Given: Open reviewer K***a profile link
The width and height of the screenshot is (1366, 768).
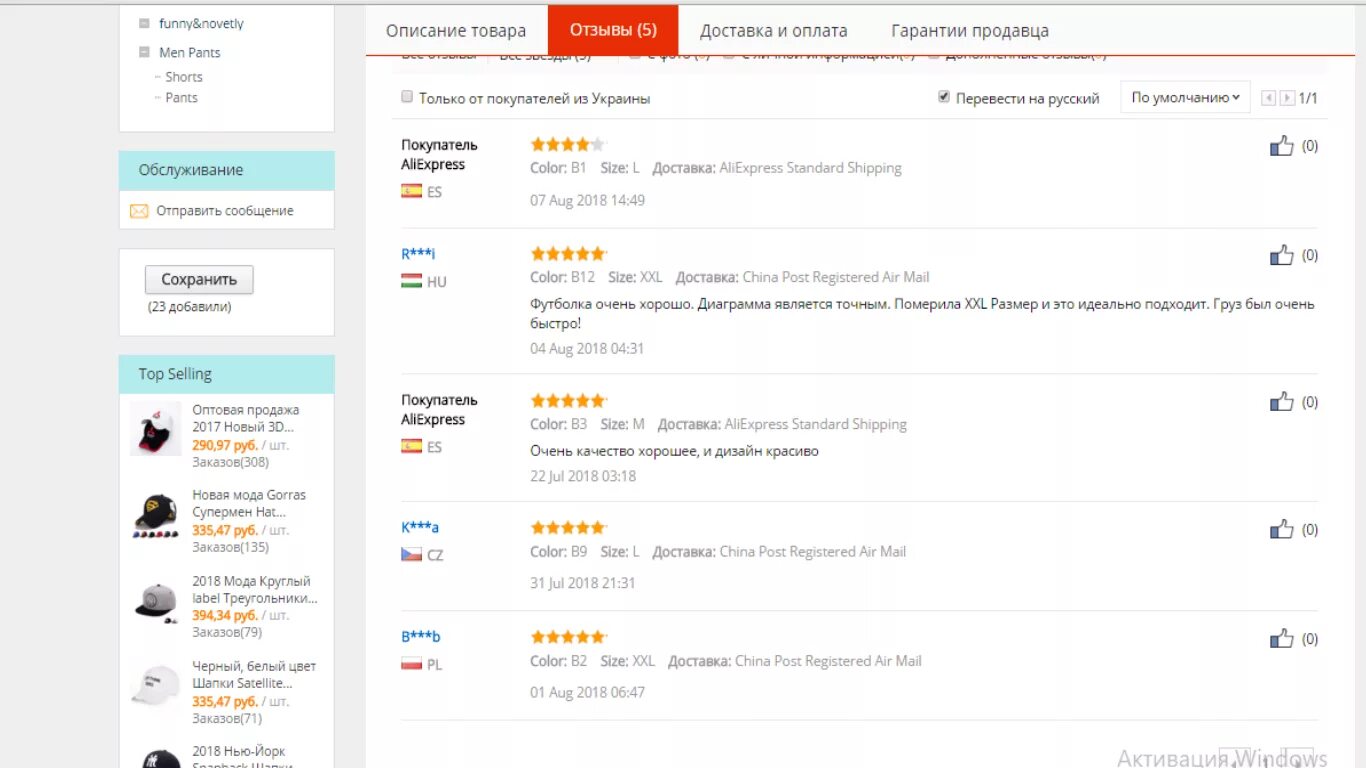Looking at the screenshot, I should (x=420, y=527).
